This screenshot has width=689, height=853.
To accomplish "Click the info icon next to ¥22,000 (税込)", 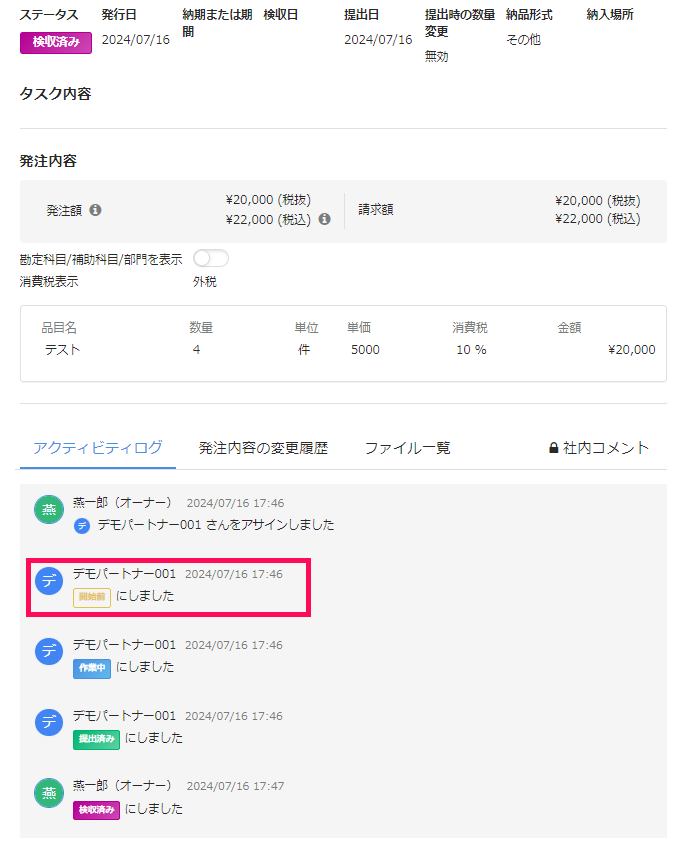I will pos(324,219).
